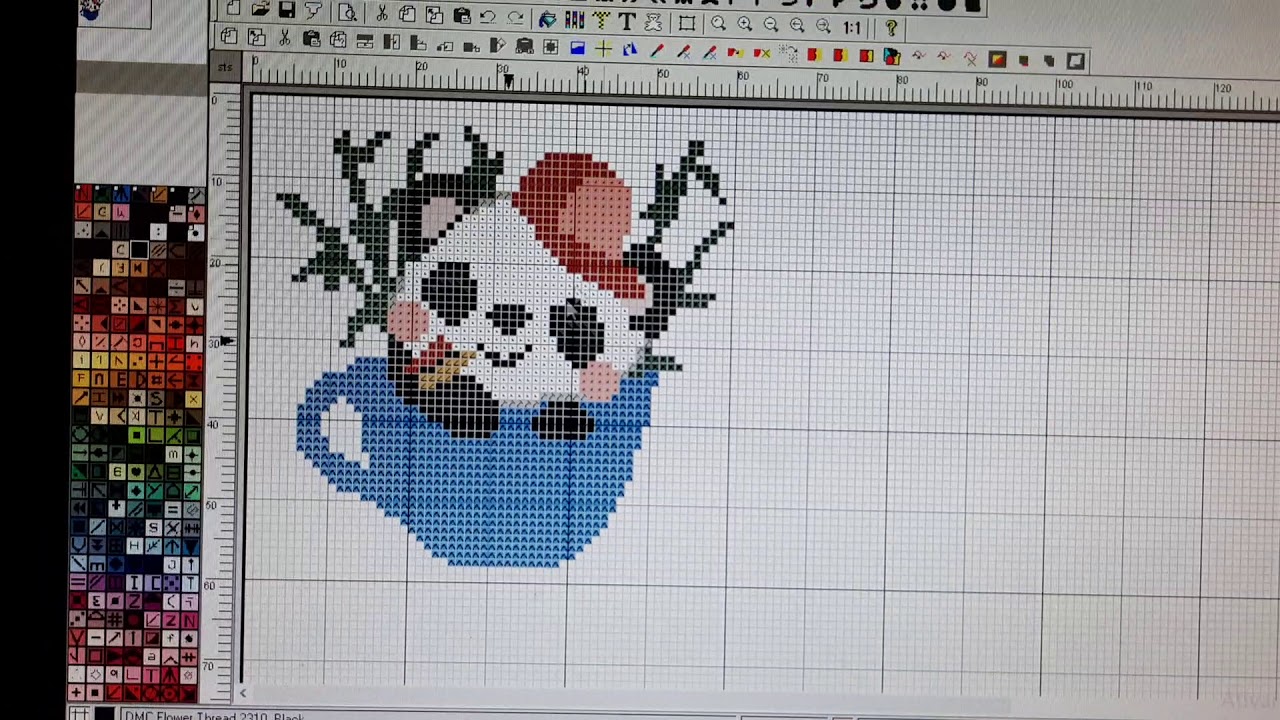Save the pattern using floppy disk icon

point(287,10)
